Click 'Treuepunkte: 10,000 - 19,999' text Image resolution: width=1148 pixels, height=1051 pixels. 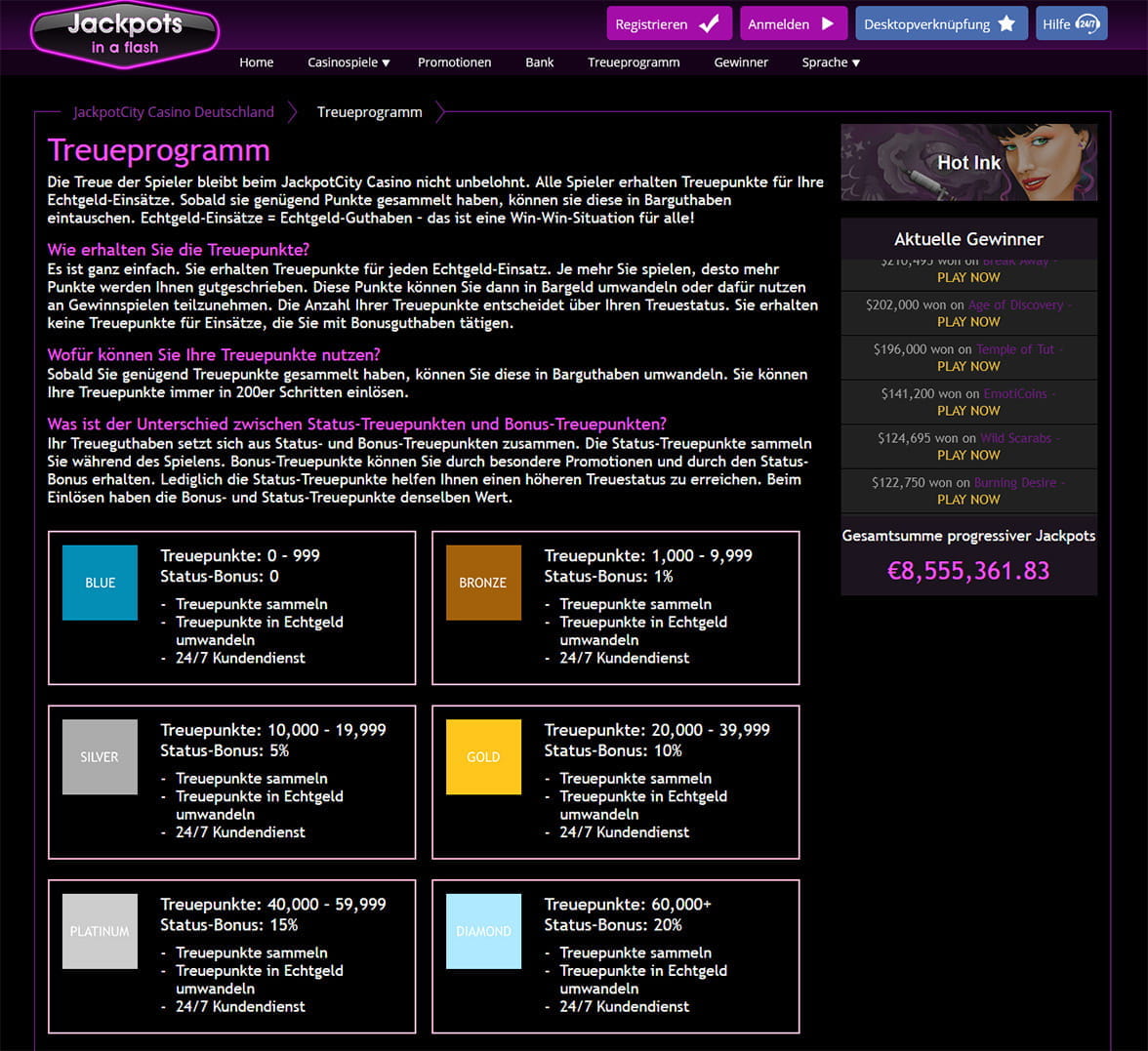273,730
